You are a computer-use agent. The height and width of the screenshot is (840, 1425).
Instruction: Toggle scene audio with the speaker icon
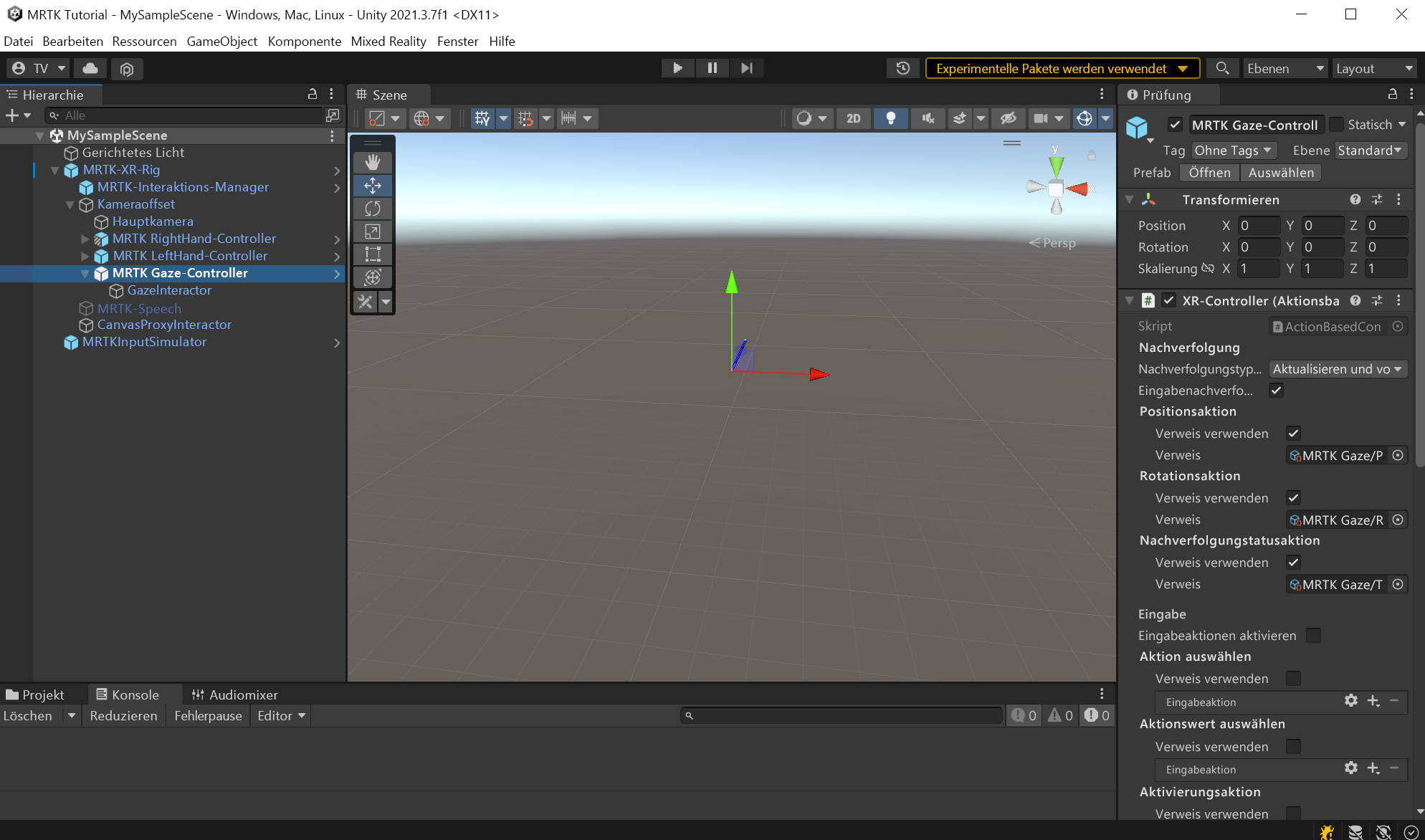click(928, 118)
